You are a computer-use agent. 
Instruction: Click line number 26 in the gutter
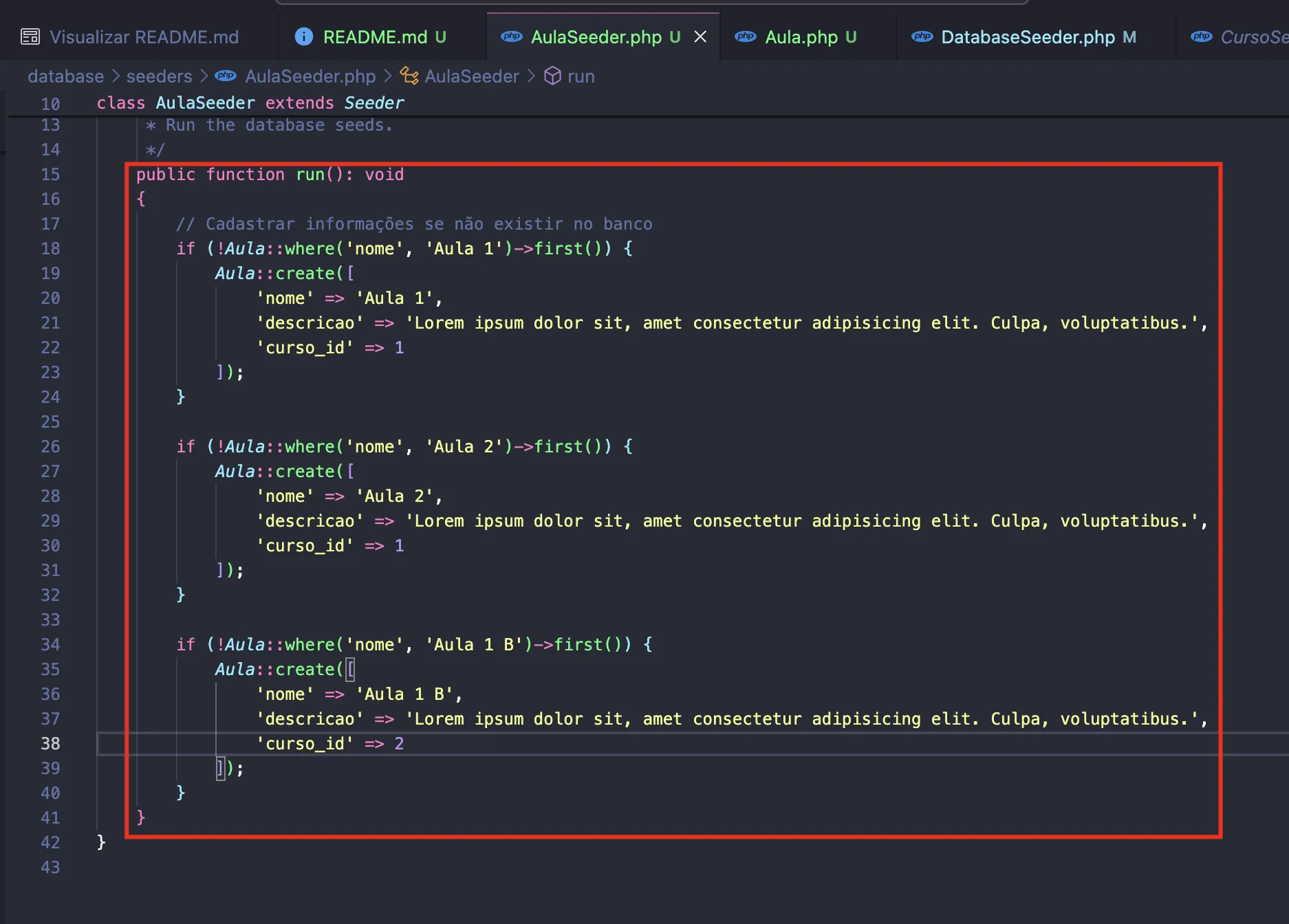click(x=50, y=447)
